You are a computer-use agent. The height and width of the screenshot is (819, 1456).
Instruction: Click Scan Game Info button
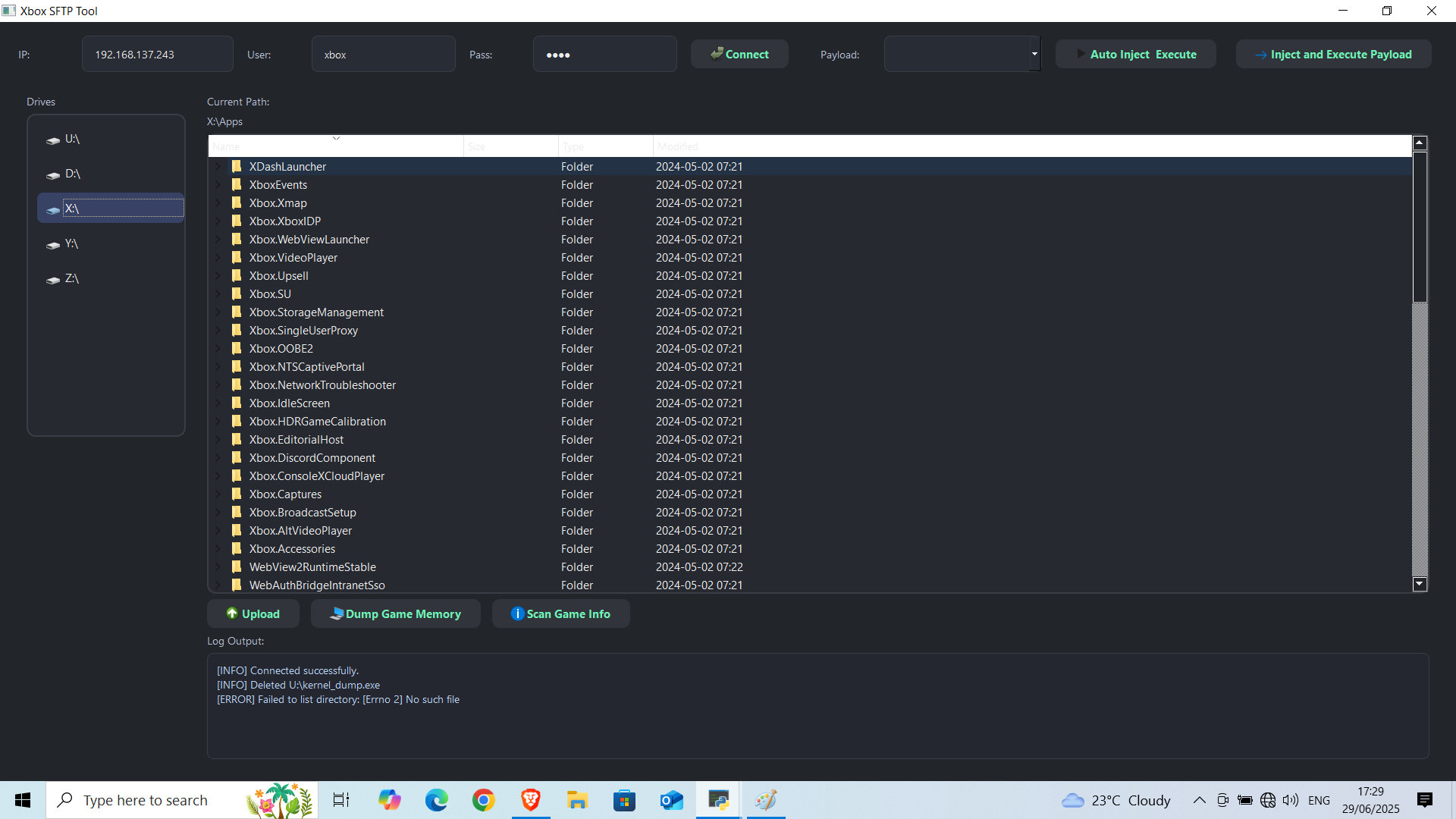tap(560, 613)
